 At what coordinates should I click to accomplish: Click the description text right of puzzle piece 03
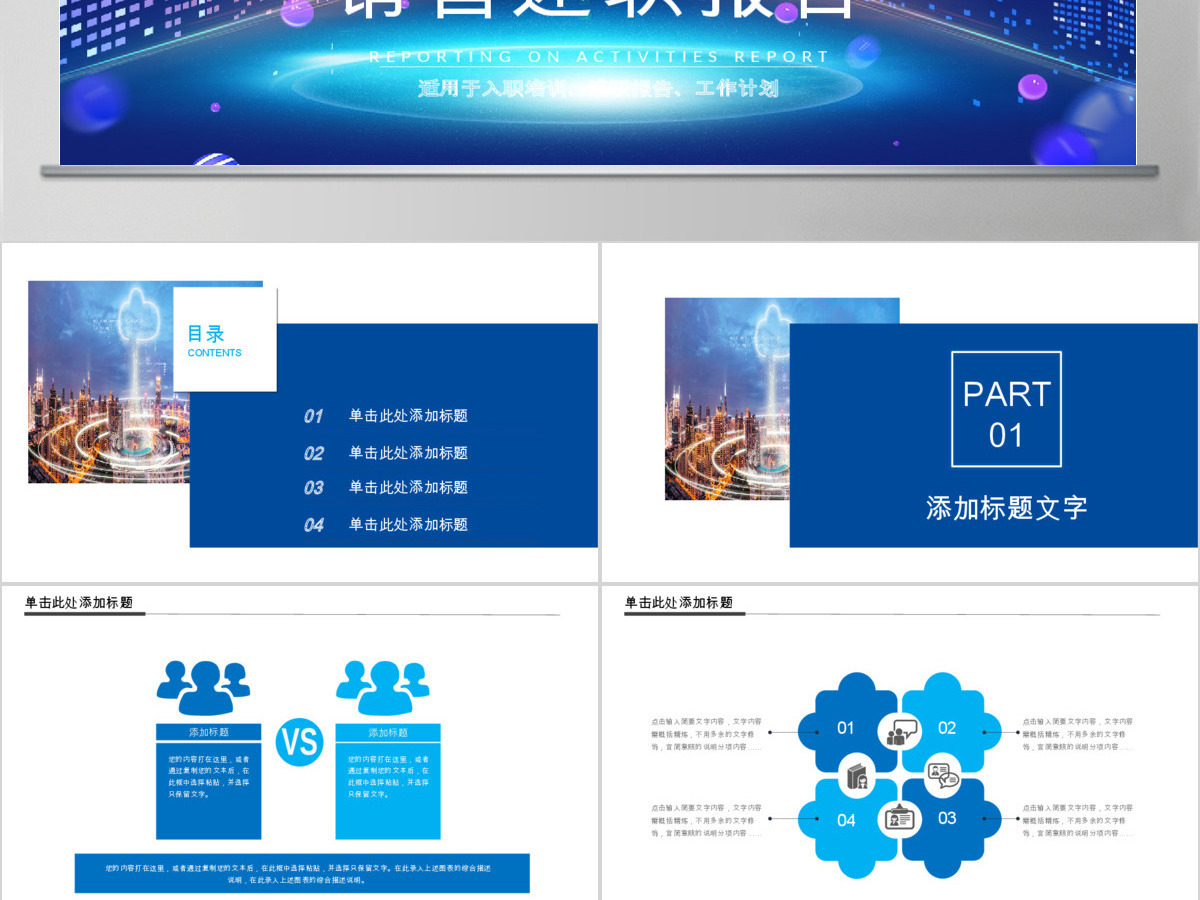[x=1078, y=819]
